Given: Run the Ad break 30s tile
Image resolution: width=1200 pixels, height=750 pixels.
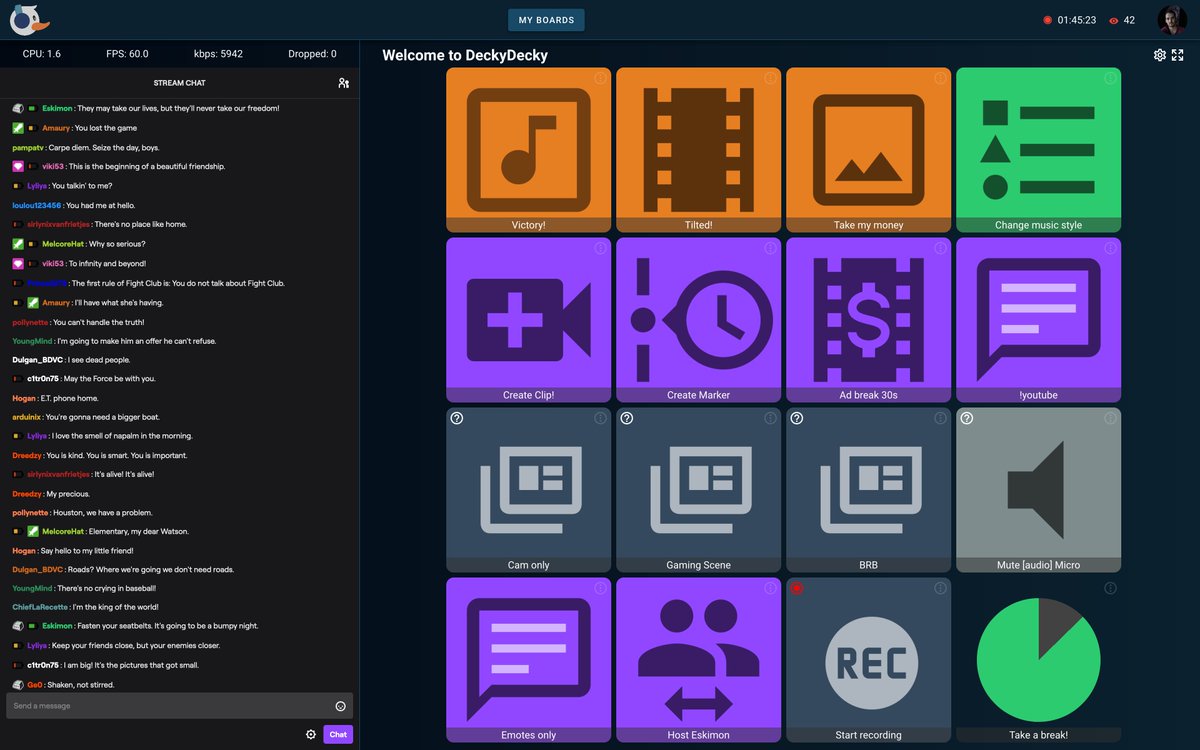Looking at the screenshot, I should point(868,320).
